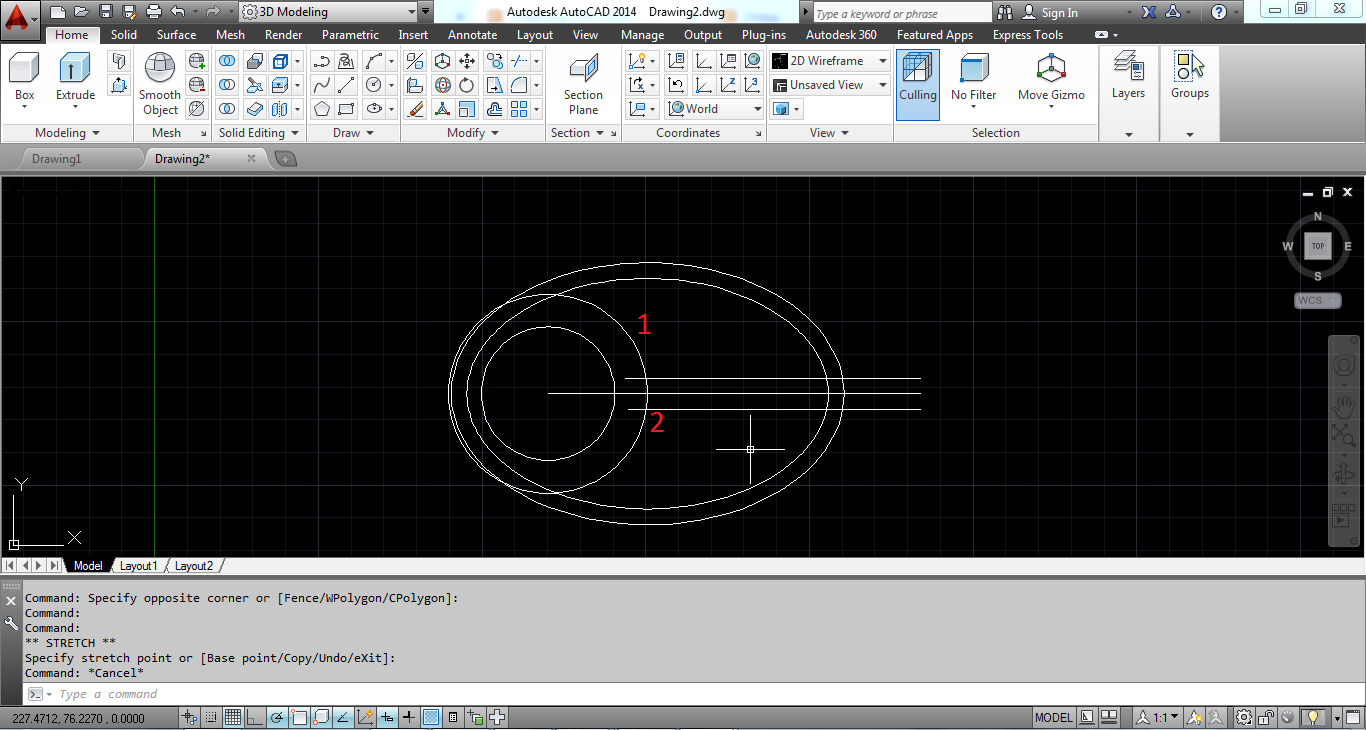Screen dimensions: 1366x730
Task: Click the annotation scale 1:1 control
Action: [1155, 717]
